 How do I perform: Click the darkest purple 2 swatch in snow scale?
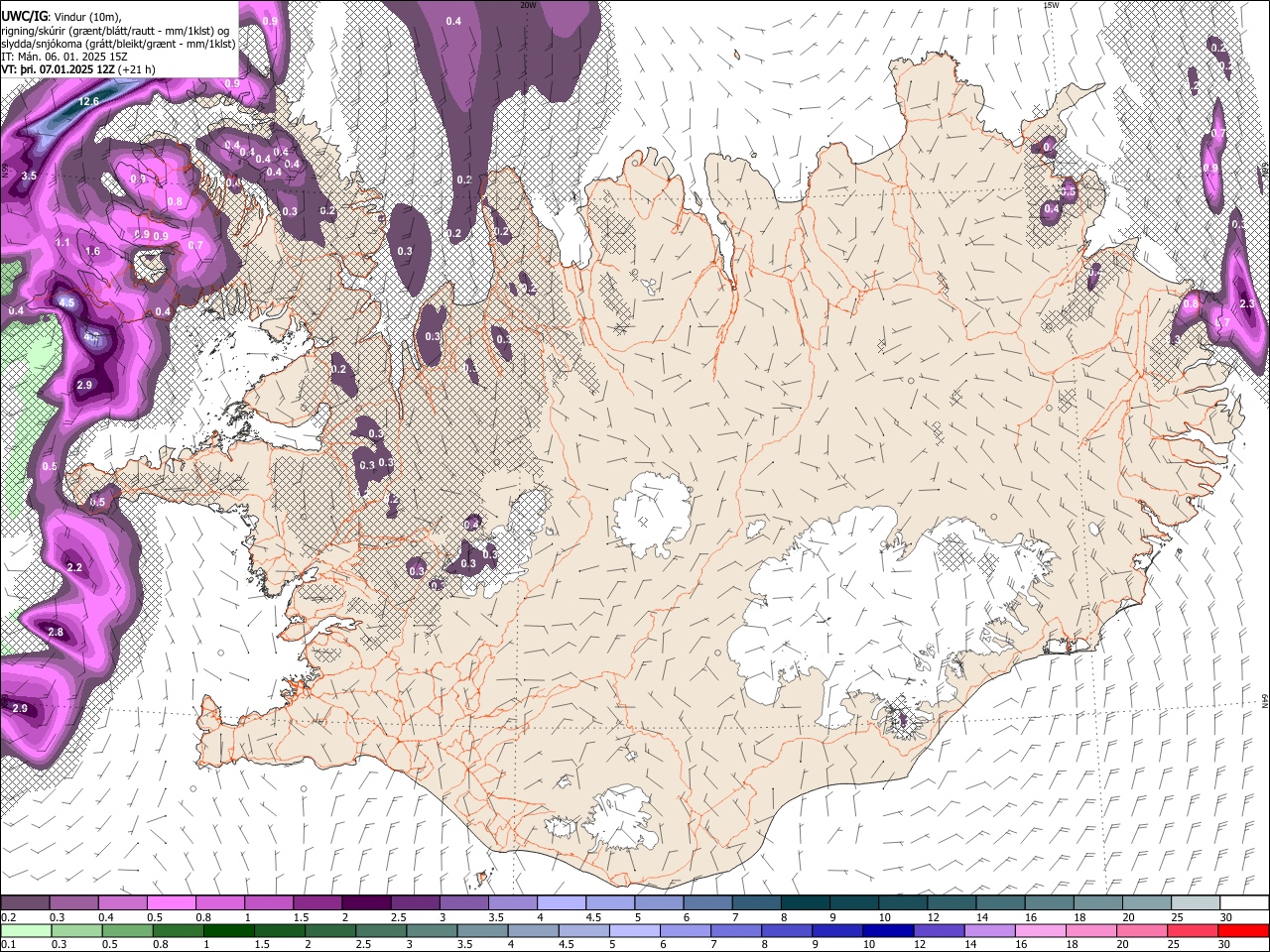pyautogui.click(x=365, y=903)
